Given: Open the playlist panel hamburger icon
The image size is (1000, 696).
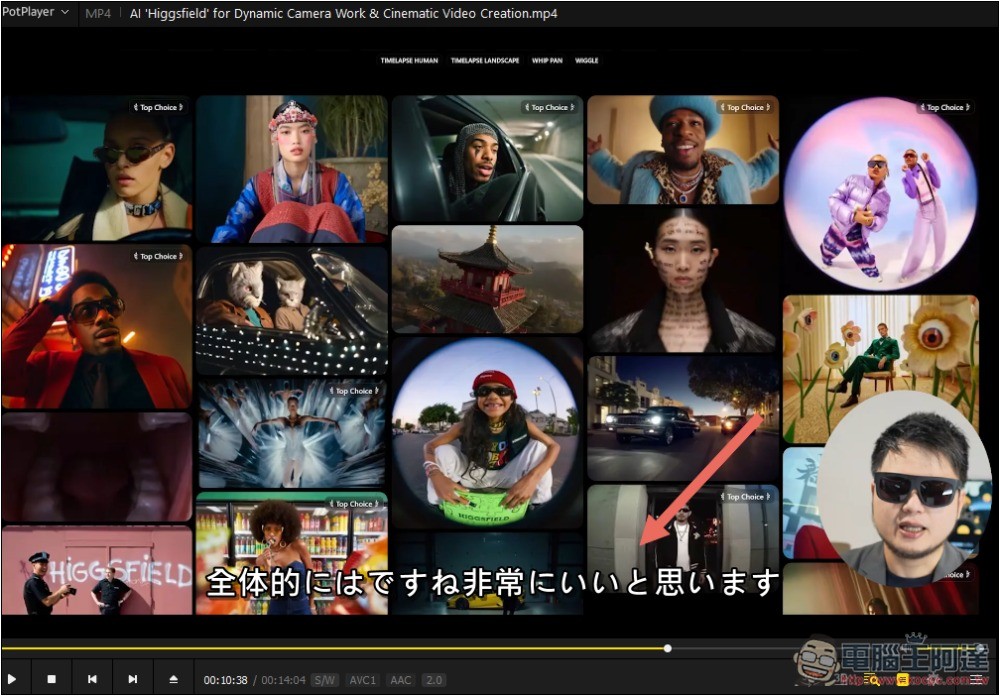Looking at the screenshot, I should coord(976,680).
